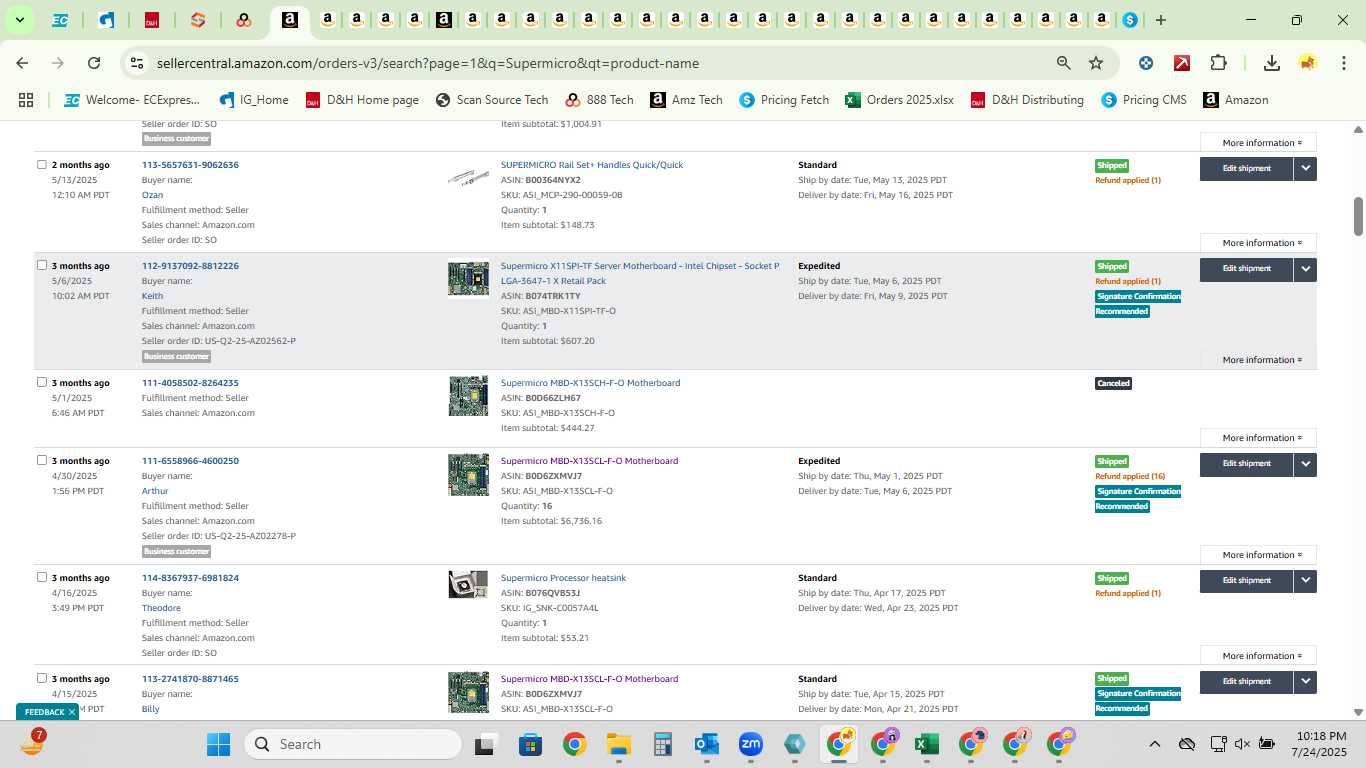1366x768 pixels.
Task: Select checkbox for order 111-4058502-8264235
Action: pos(42,383)
